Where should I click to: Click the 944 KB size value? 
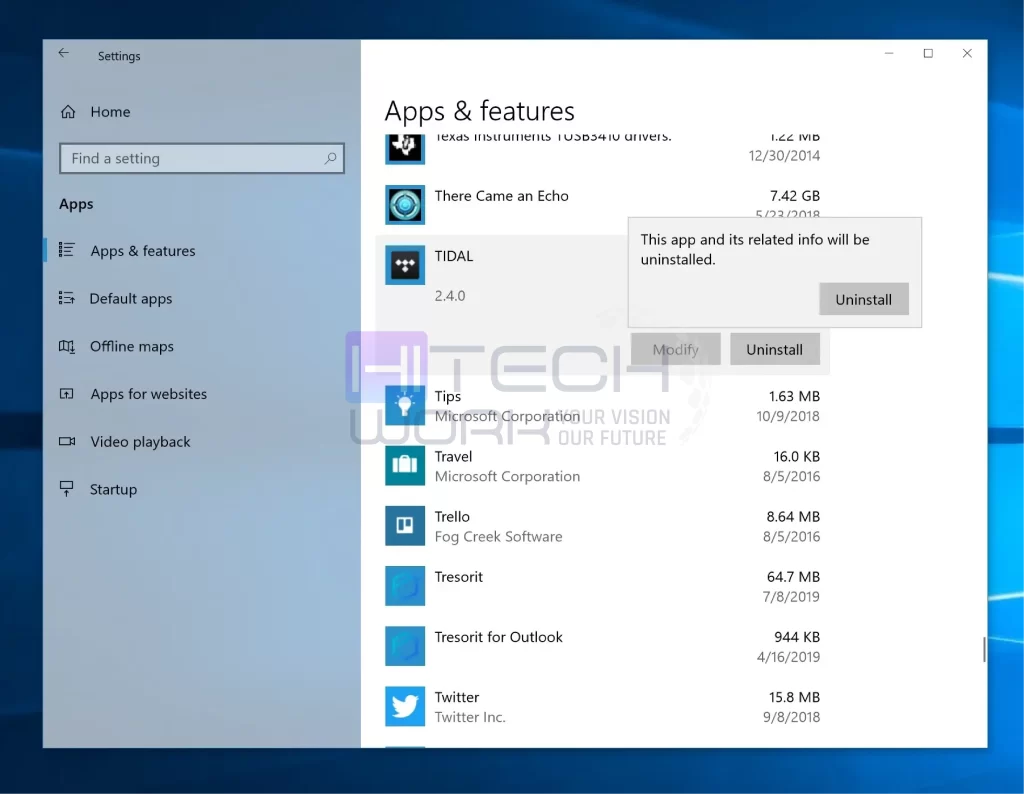point(797,637)
